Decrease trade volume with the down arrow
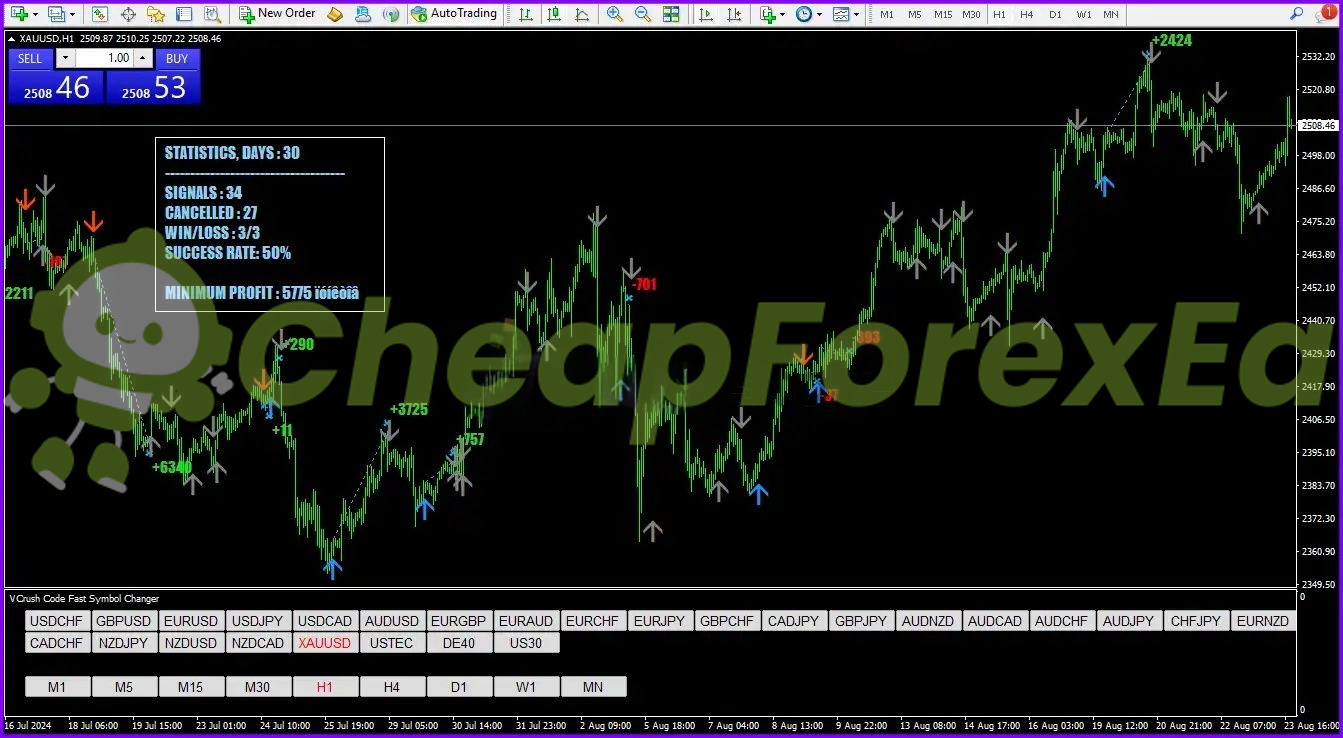The width and height of the screenshot is (1343, 738). click(65, 58)
